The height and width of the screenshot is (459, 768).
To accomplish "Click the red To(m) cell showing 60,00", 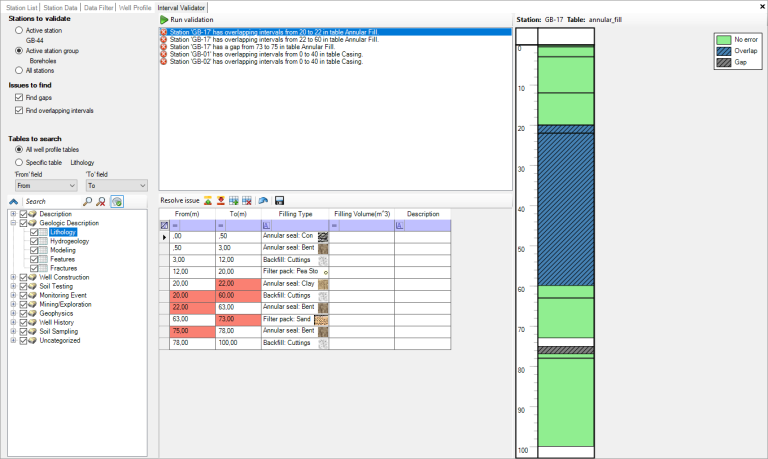I will point(239,296).
